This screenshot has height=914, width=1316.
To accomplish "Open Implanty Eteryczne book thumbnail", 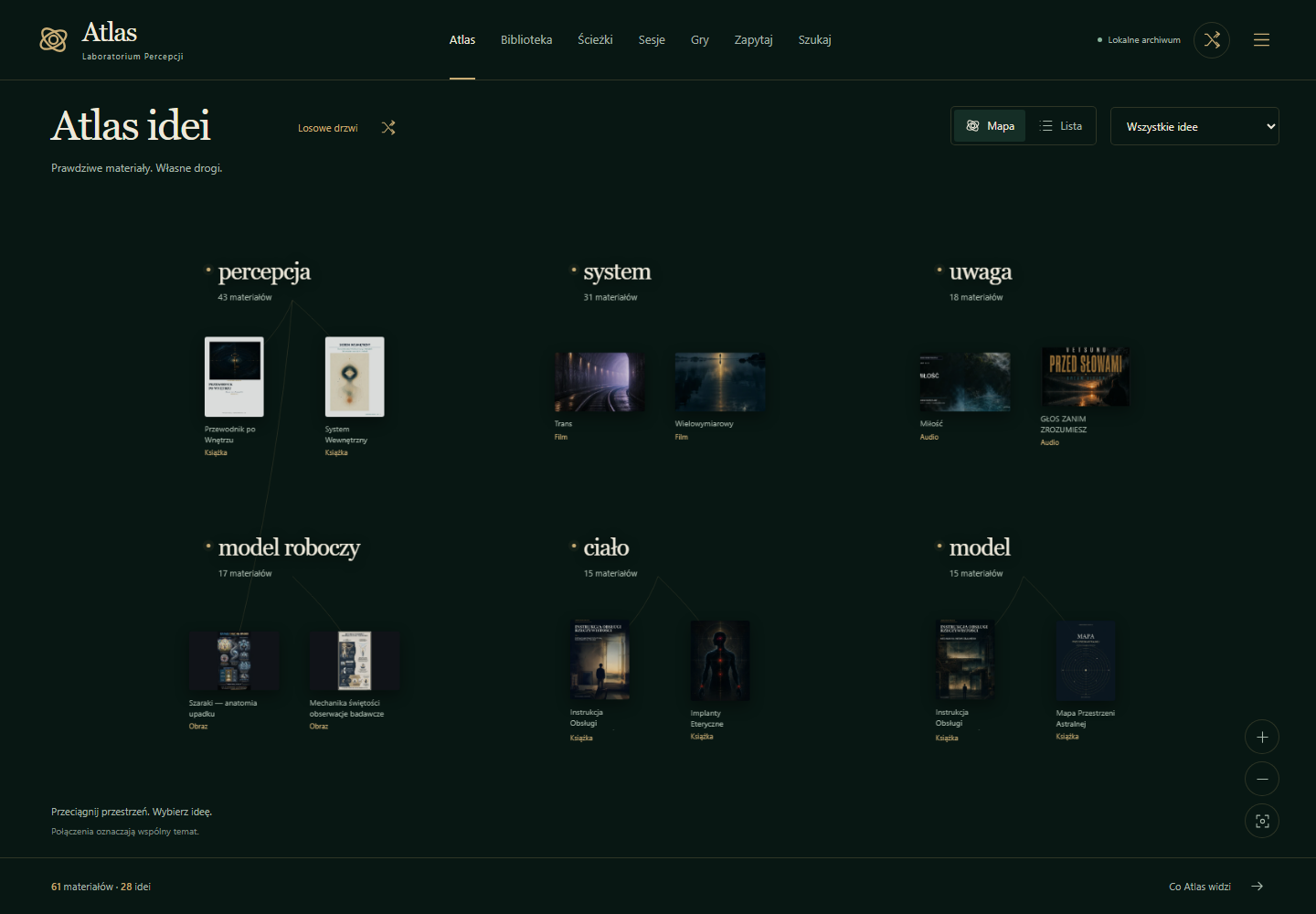I will 720,661.
